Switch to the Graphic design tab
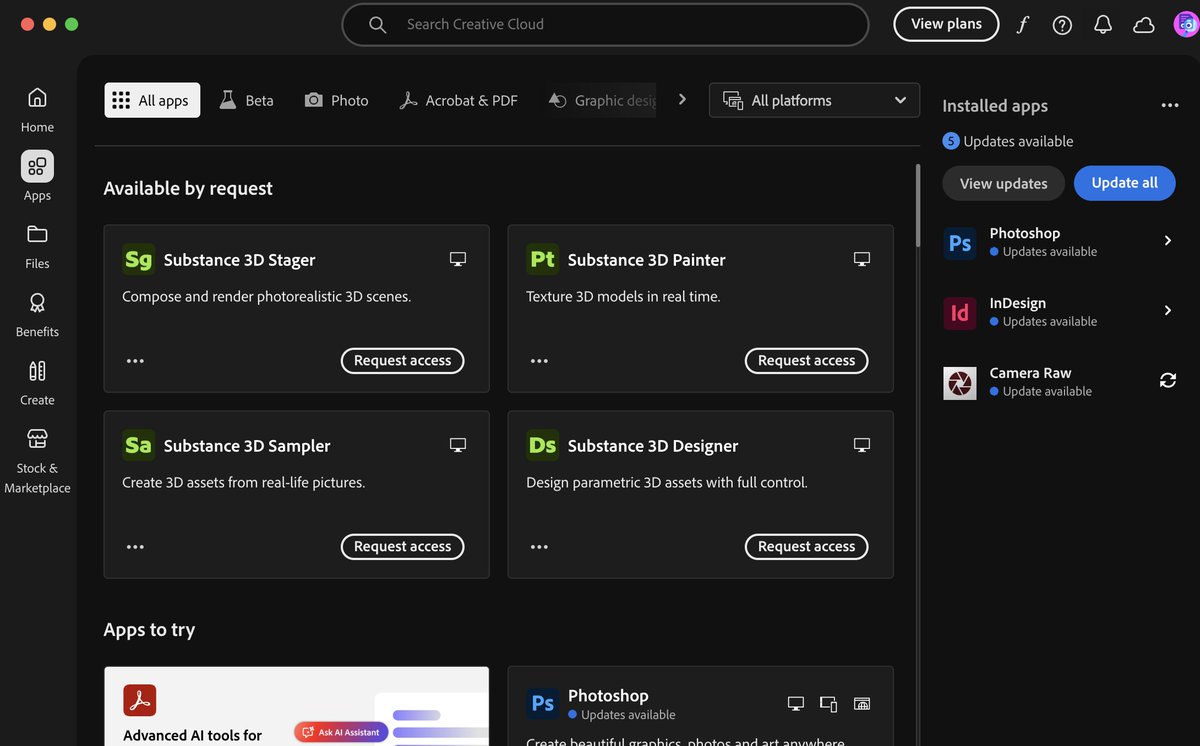1200x746 pixels. point(601,100)
